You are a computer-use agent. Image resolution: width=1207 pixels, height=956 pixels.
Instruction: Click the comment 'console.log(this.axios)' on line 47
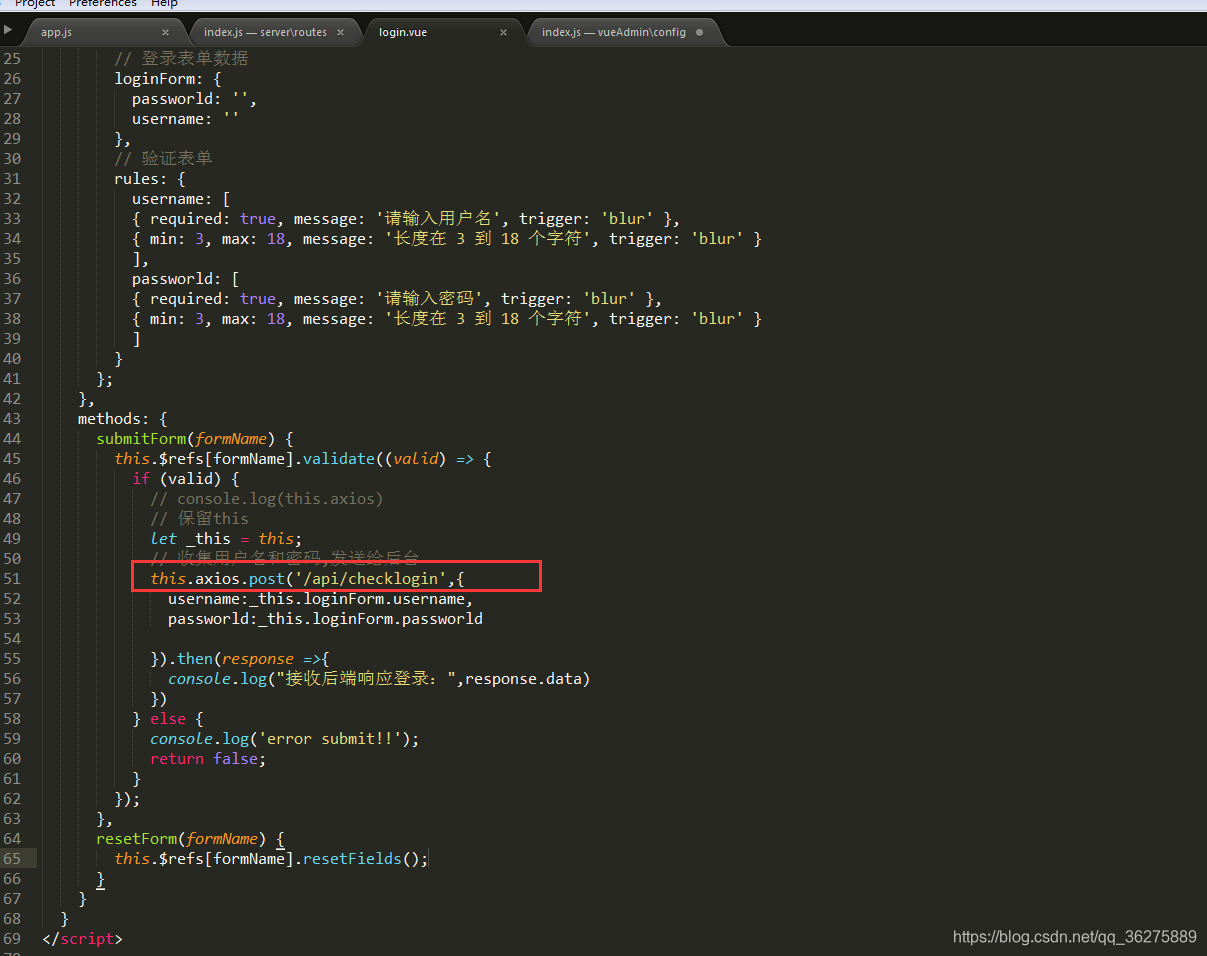click(x=280, y=498)
